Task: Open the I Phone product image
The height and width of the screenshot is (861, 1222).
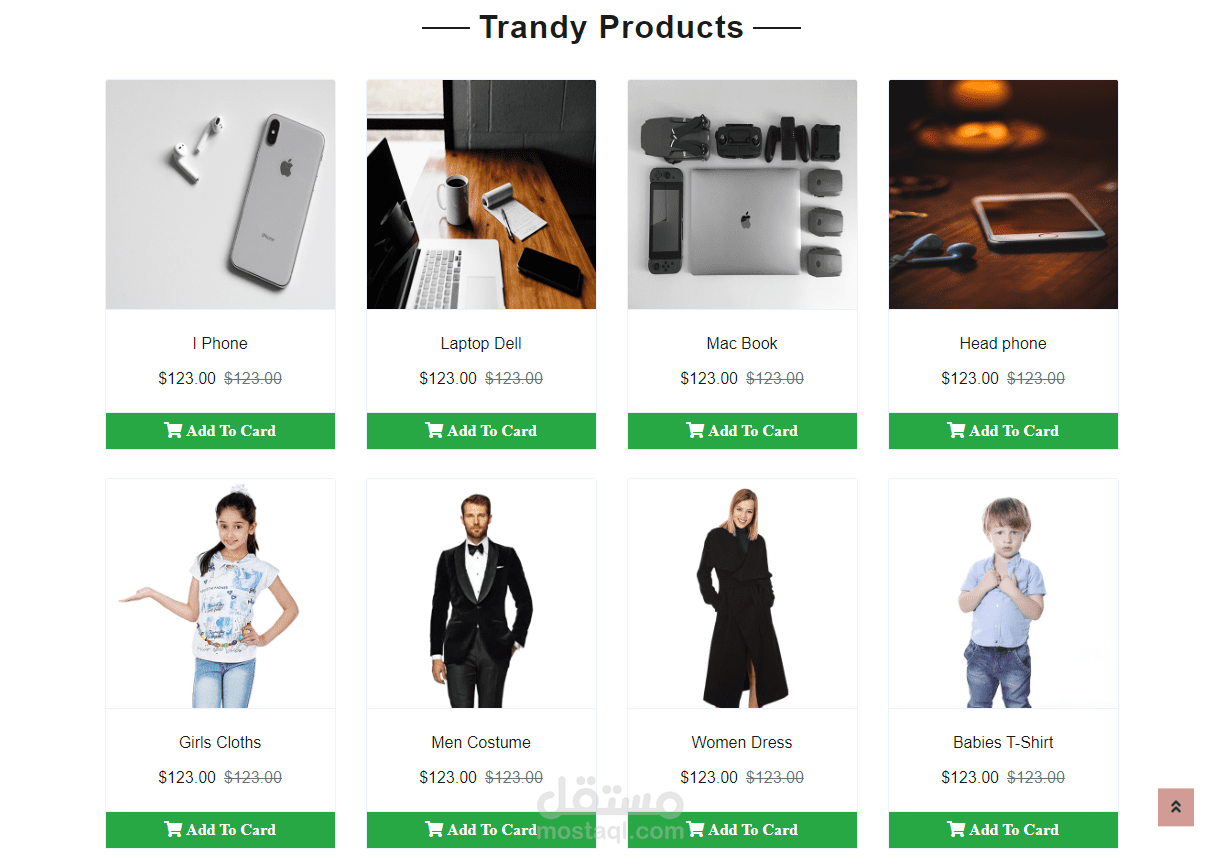Action: click(220, 195)
